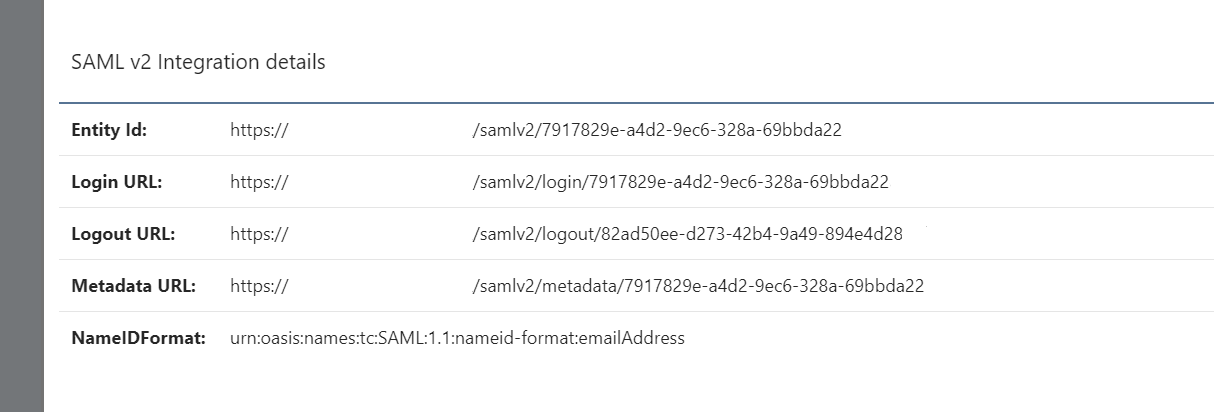Open the /samlv2/metadata path link
The image size is (1222, 412).
[x=697, y=286]
